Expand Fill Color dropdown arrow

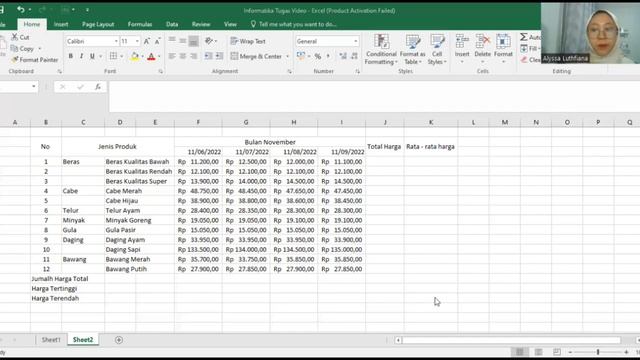[142, 56]
